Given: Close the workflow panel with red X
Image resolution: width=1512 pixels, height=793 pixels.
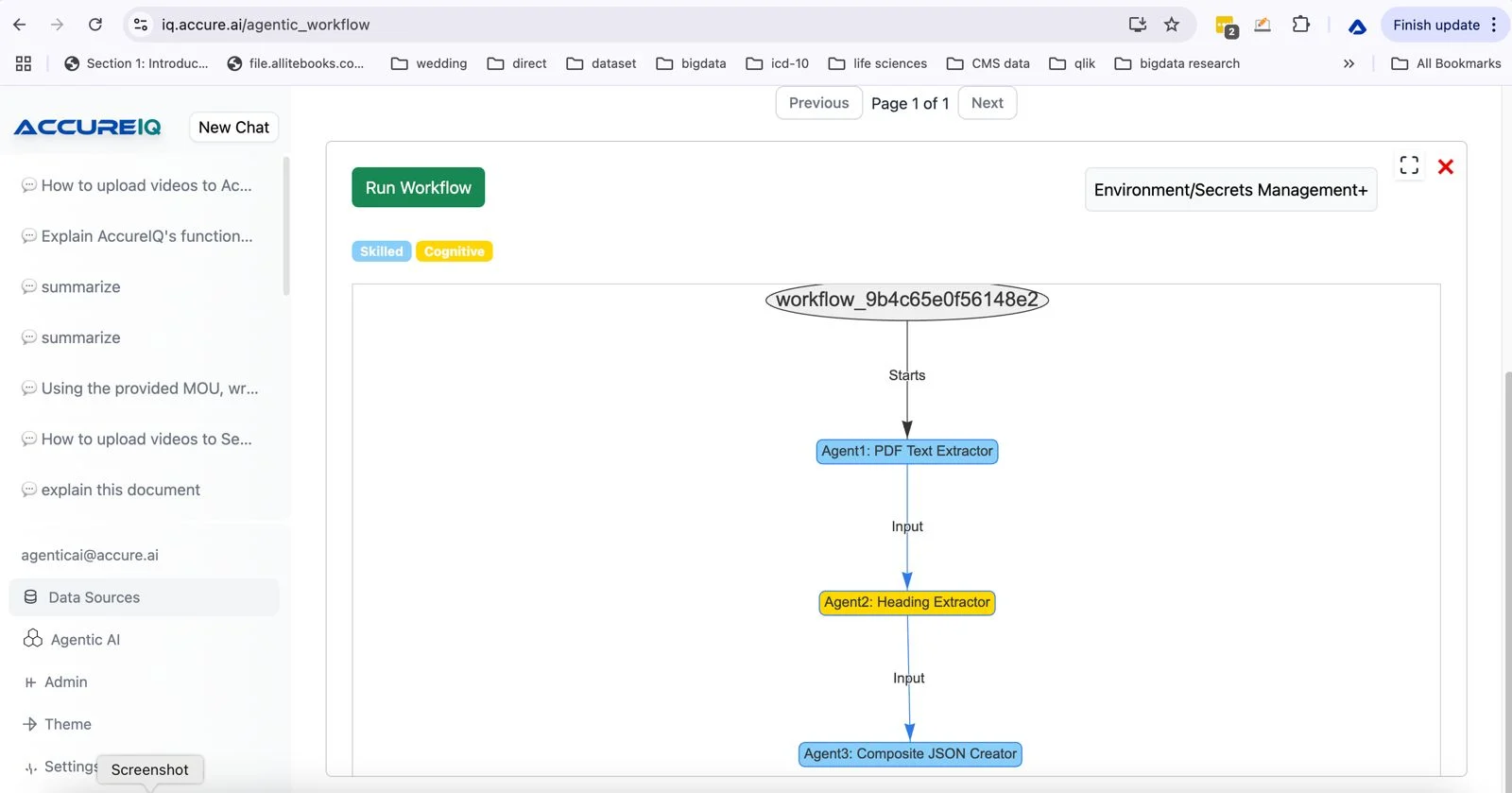Looking at the screenshot, I should (1445, 167).
